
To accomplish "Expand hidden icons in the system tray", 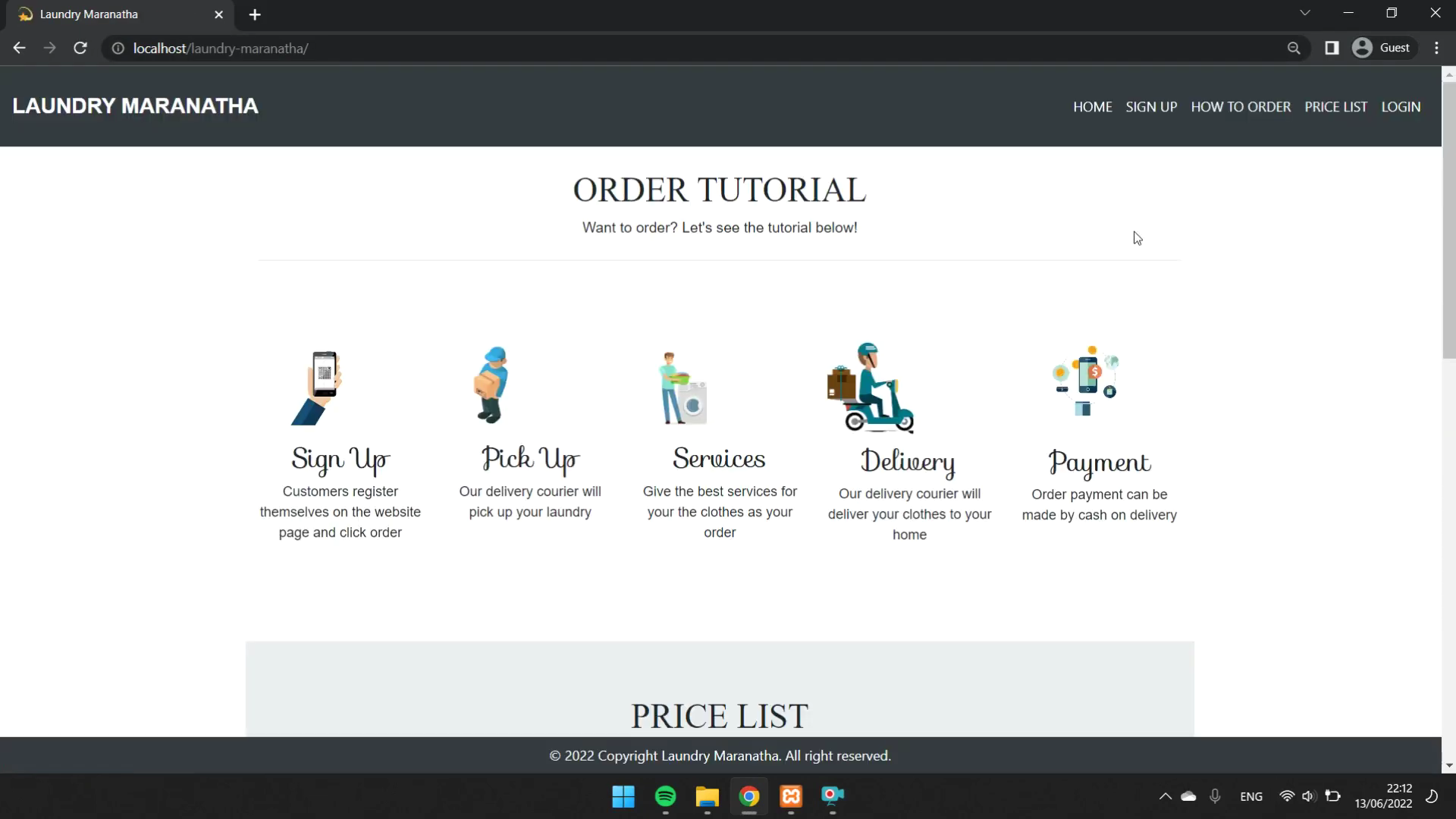I will coord(1164,796).
